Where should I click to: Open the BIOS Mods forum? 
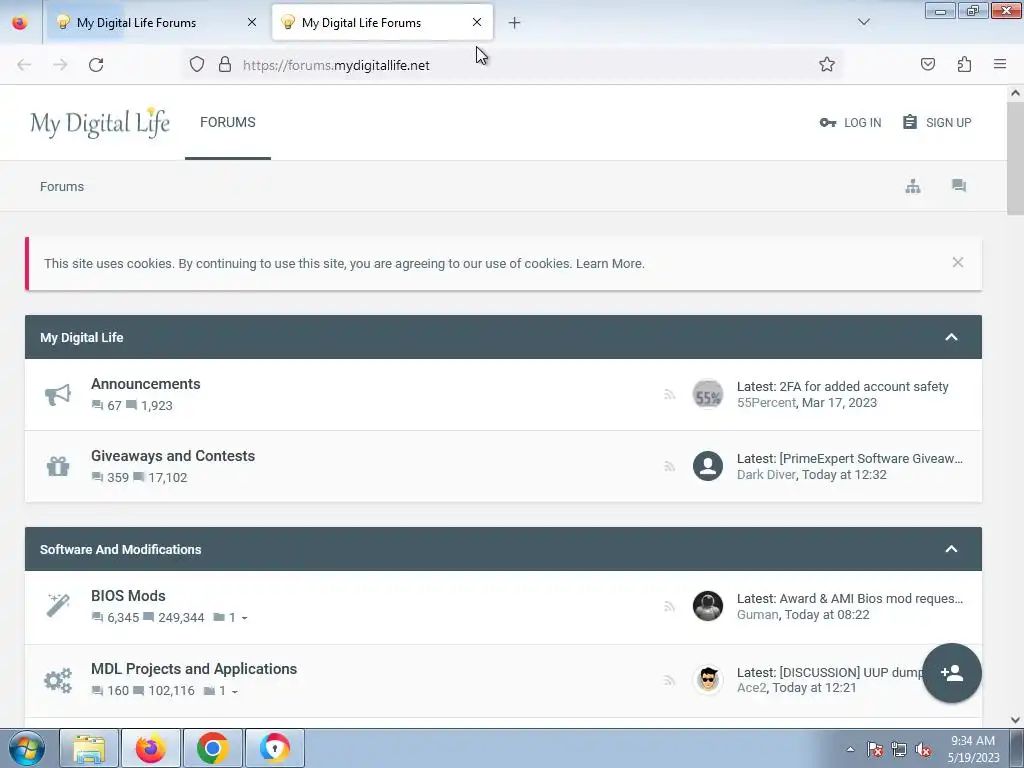tap(128, 596)
